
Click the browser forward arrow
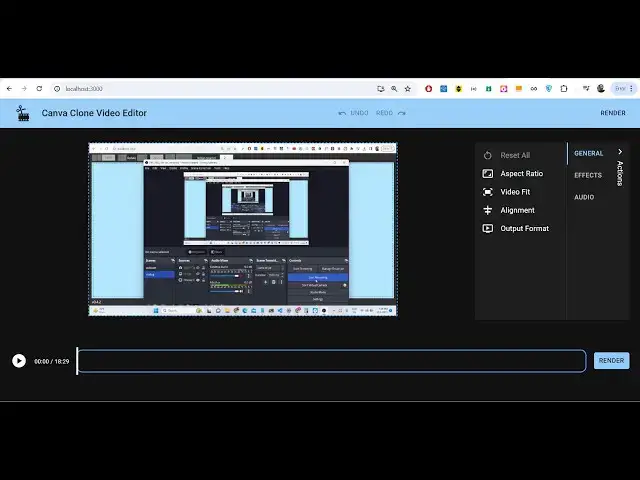24,89
